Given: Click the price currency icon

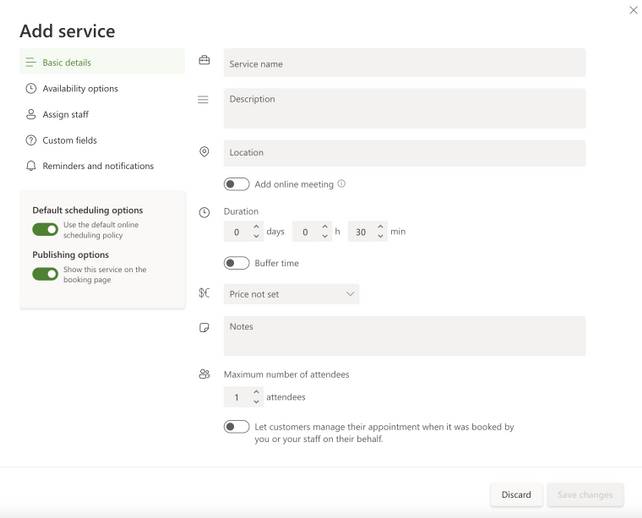Looking at the screenshot, I should (204, 293).
